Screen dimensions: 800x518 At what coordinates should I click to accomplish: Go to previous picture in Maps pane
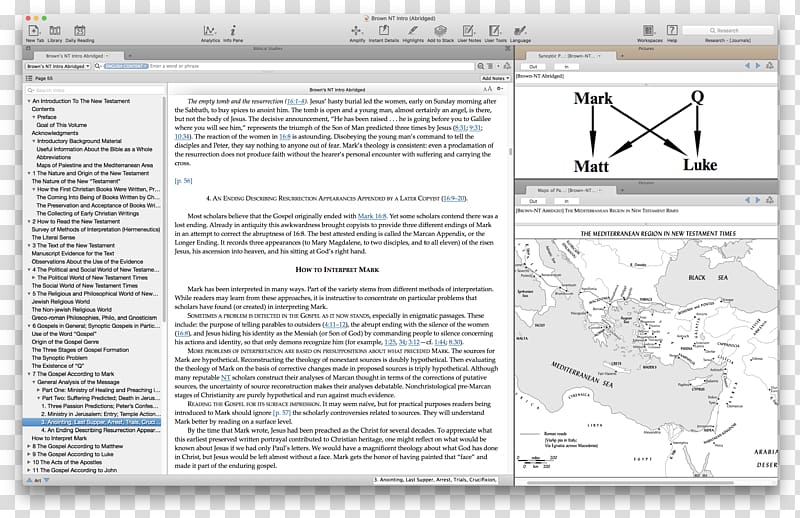coord(747,200)
